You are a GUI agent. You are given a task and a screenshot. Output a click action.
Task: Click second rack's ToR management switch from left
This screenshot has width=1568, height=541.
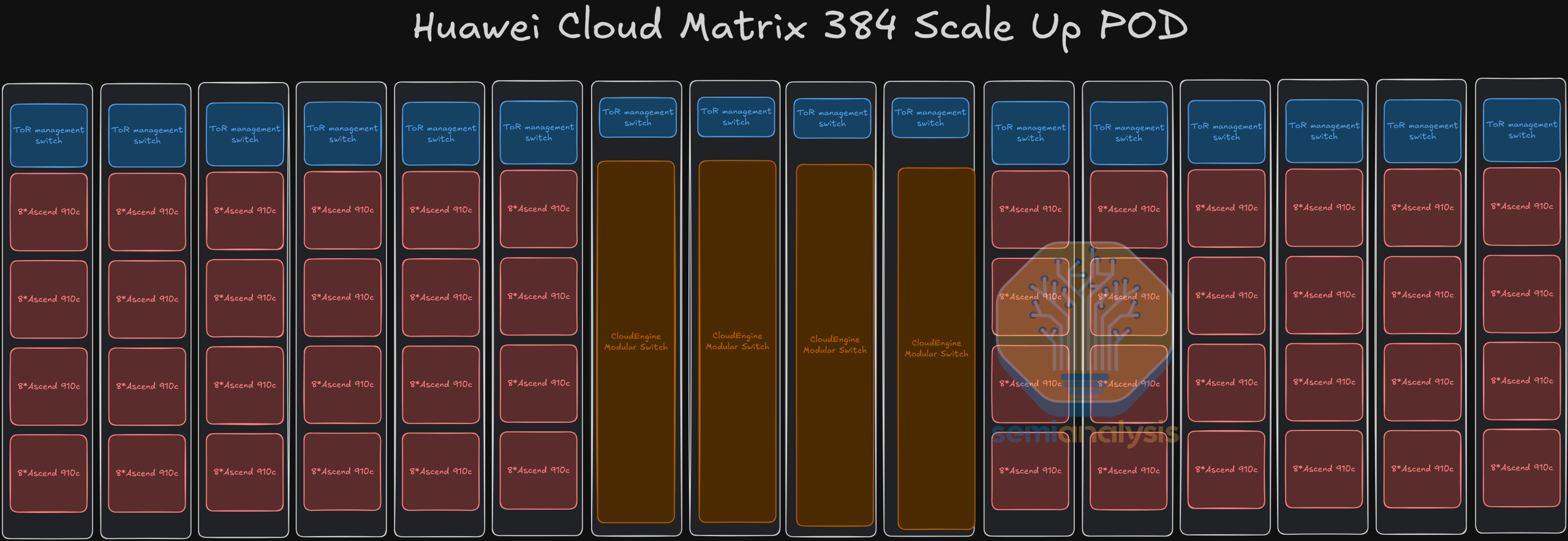coord(147,135)
